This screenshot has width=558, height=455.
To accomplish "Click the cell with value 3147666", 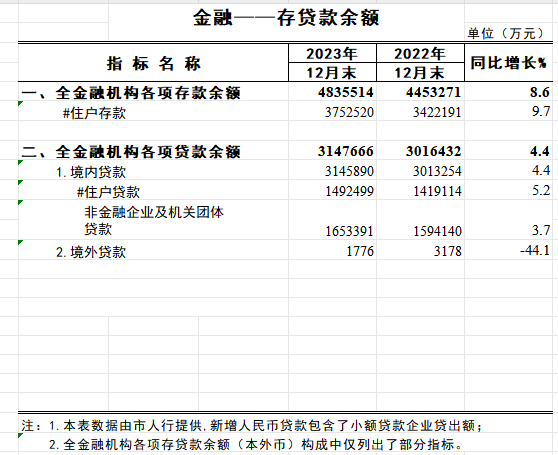I will (x=332, y=151).
